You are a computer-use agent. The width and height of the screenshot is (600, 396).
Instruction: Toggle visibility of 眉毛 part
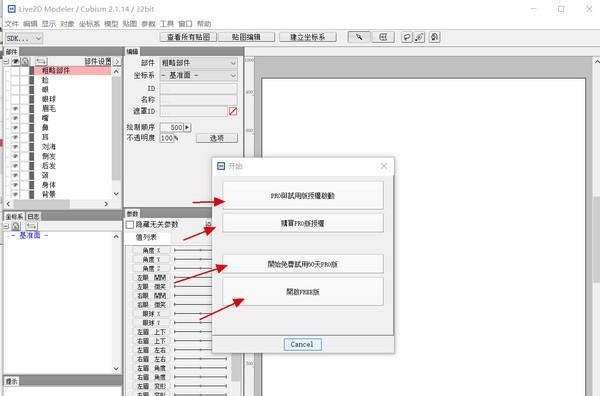tap(15, 109)
